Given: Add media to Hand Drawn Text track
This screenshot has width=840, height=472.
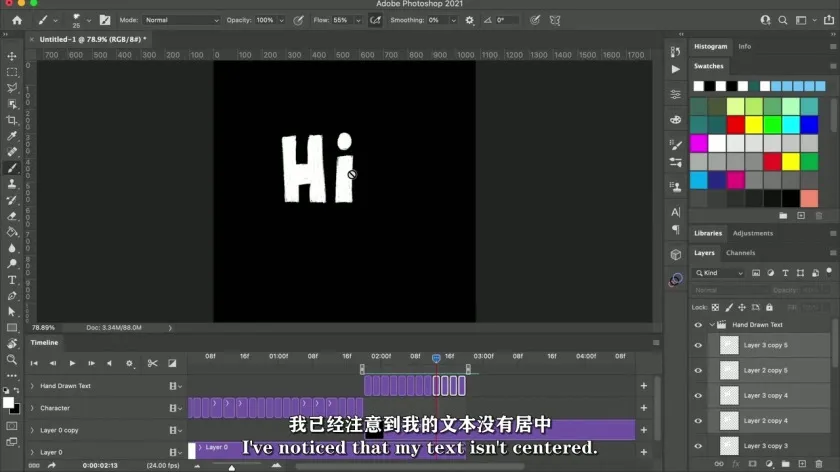Looking at the screenshot, I should coord(643,386).
